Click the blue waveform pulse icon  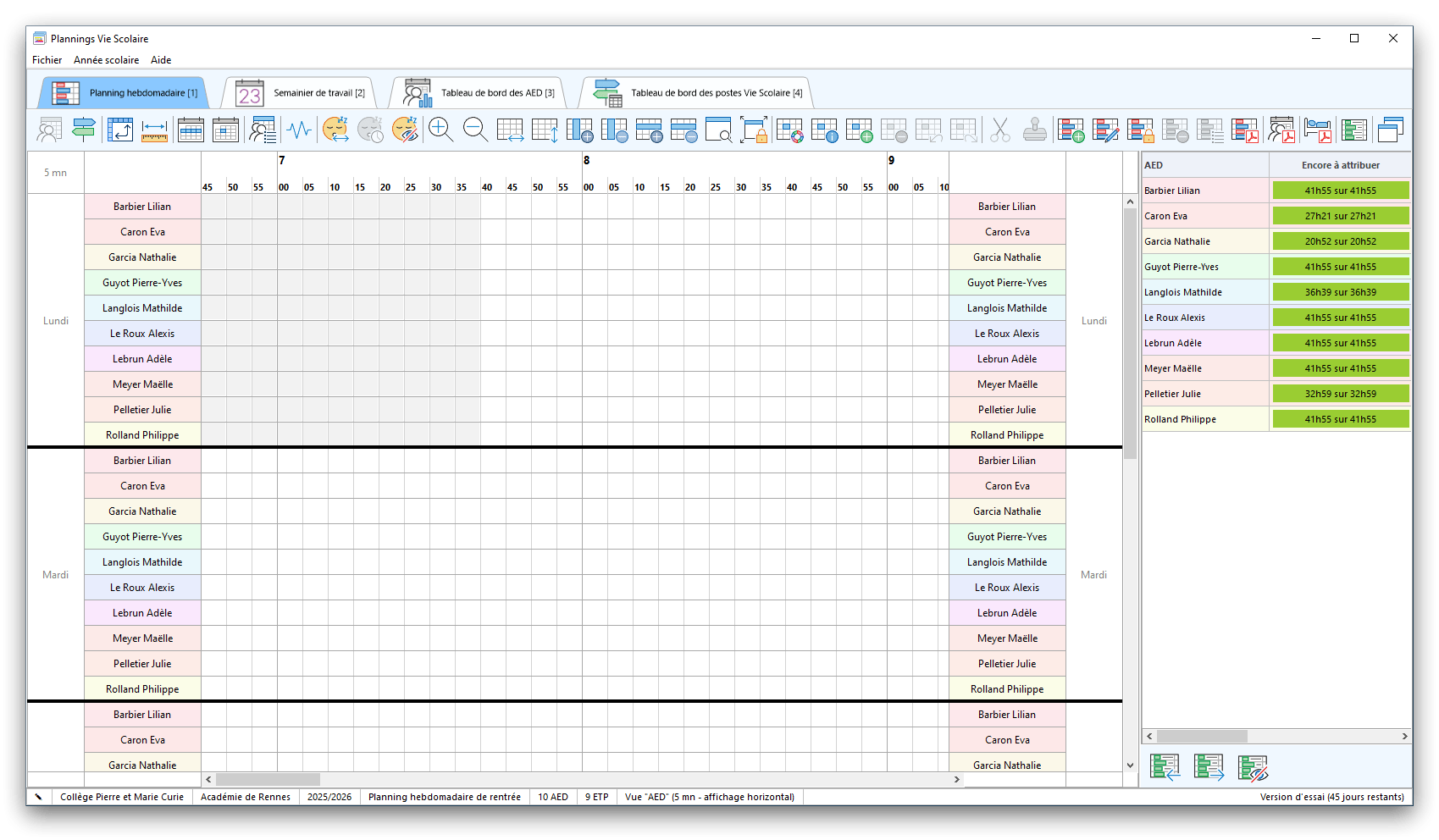(299, 130)
